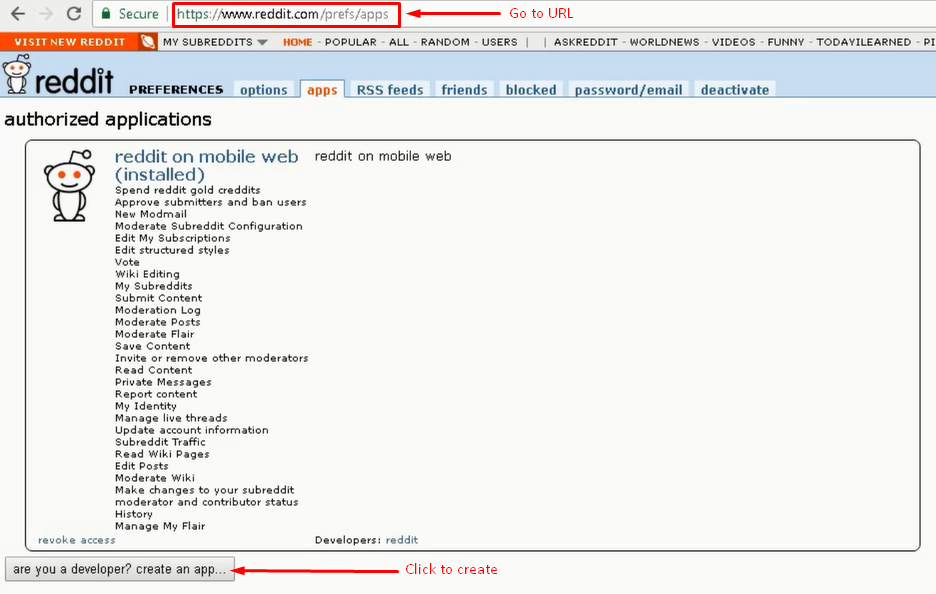936x594 pixels.
Task: Click 'Read Content' permission text
Action: pyautogui.click(x=153, y=370)
